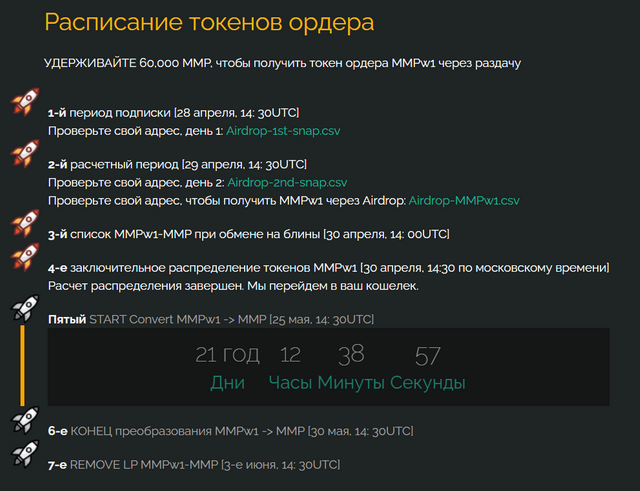
Task: Click the '4-е заключительное распределение' line
Action: pos(329,268)
